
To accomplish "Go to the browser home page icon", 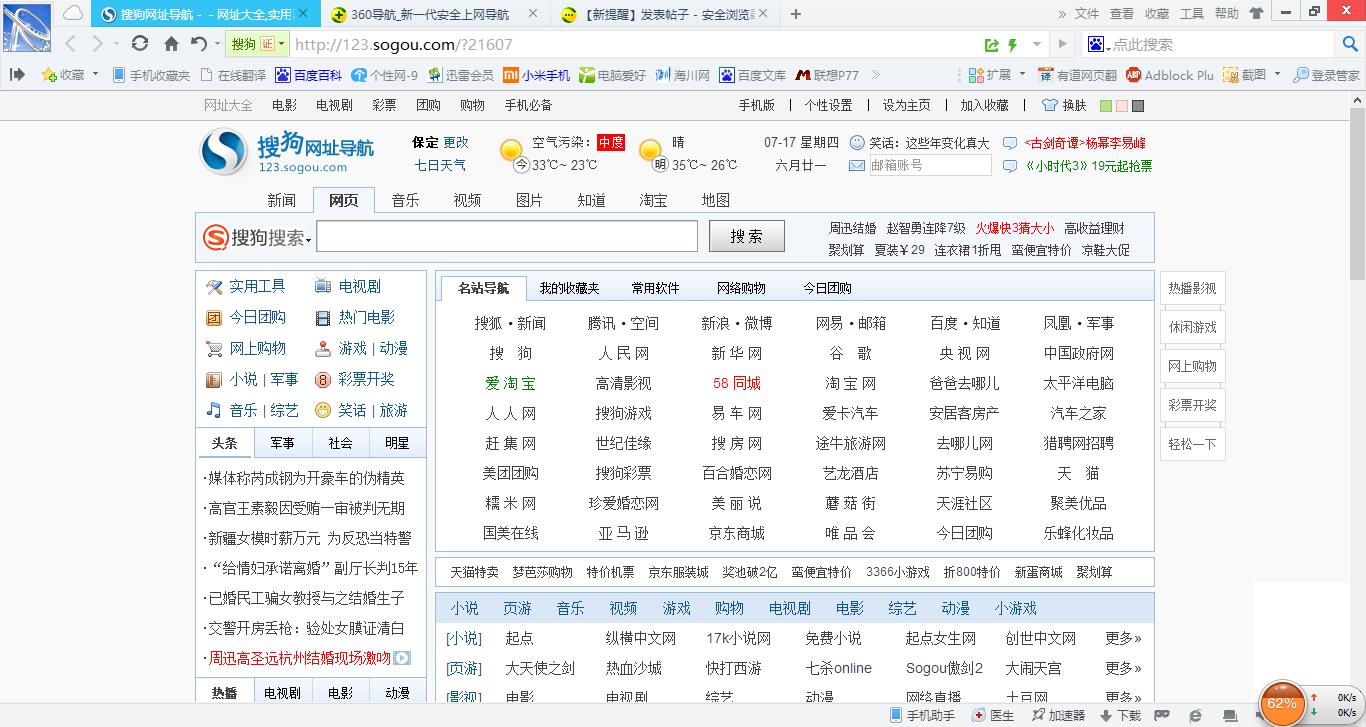I will (171, 44).
